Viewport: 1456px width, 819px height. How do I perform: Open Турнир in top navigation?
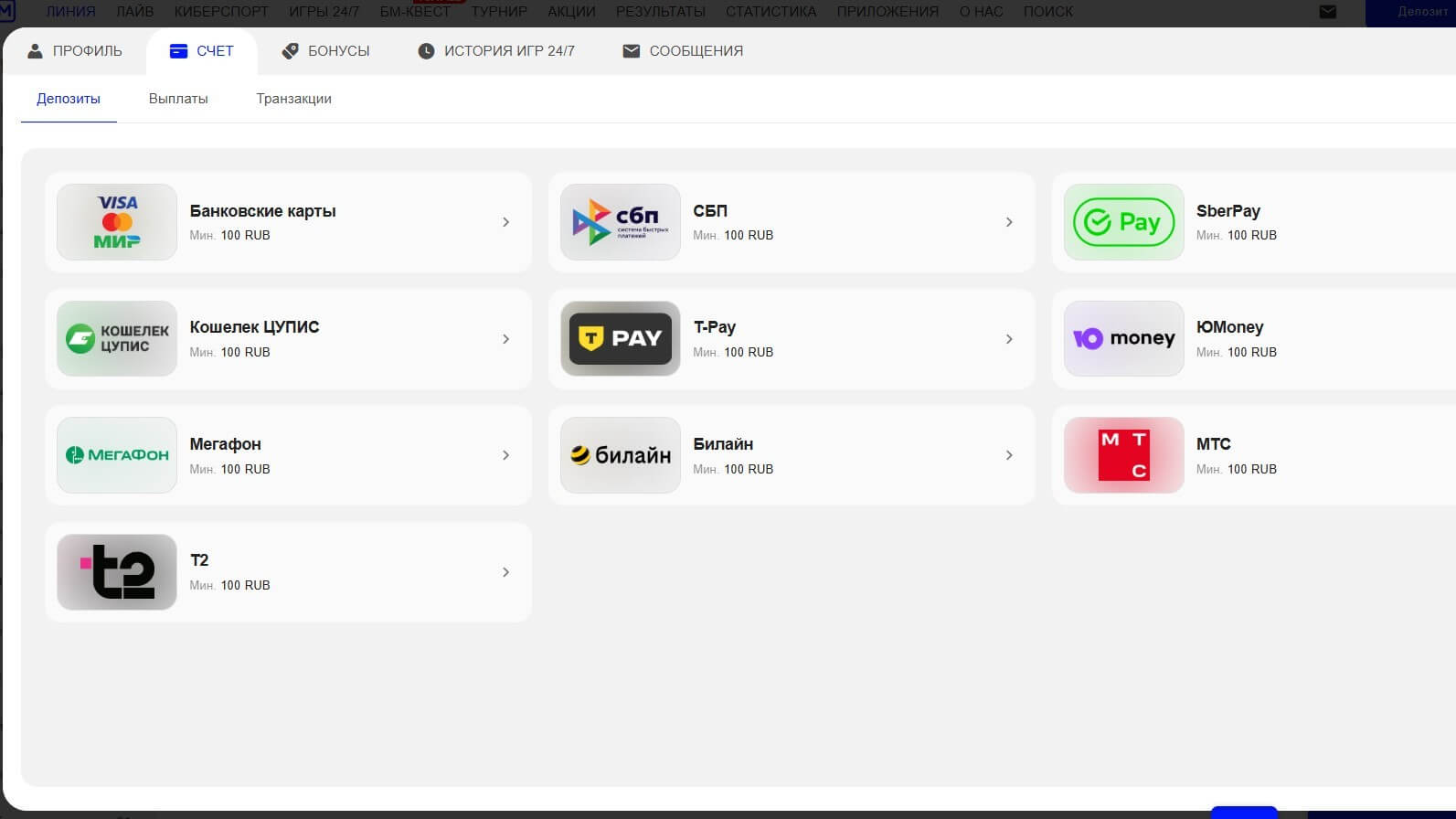[499, 12]
